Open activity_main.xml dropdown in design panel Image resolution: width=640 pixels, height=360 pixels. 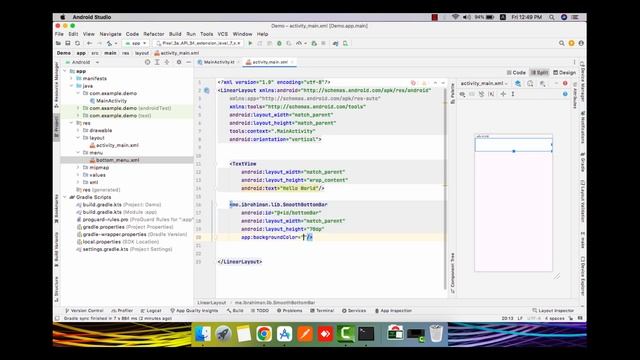point(484,83)
